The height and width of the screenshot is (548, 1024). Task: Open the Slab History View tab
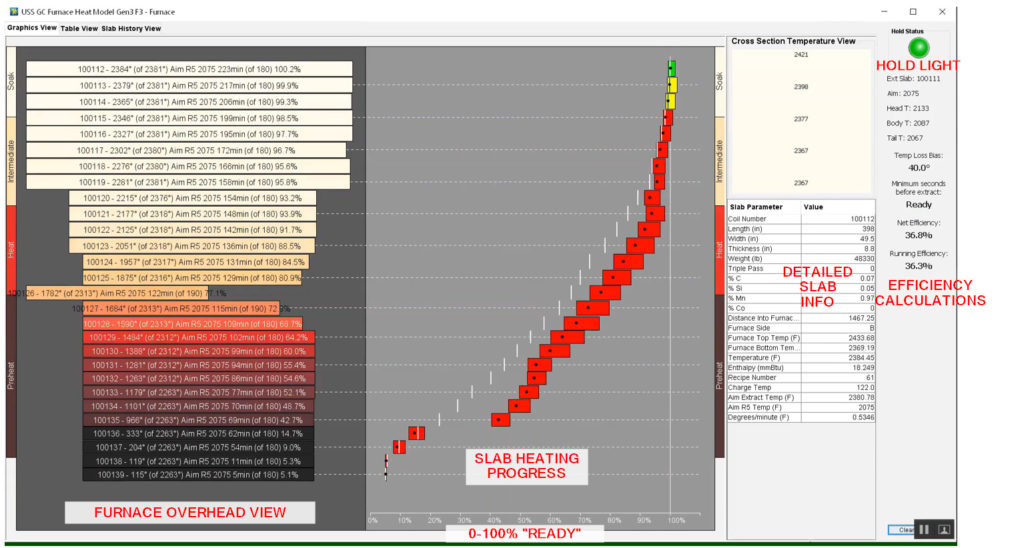(x=131, y=29)
